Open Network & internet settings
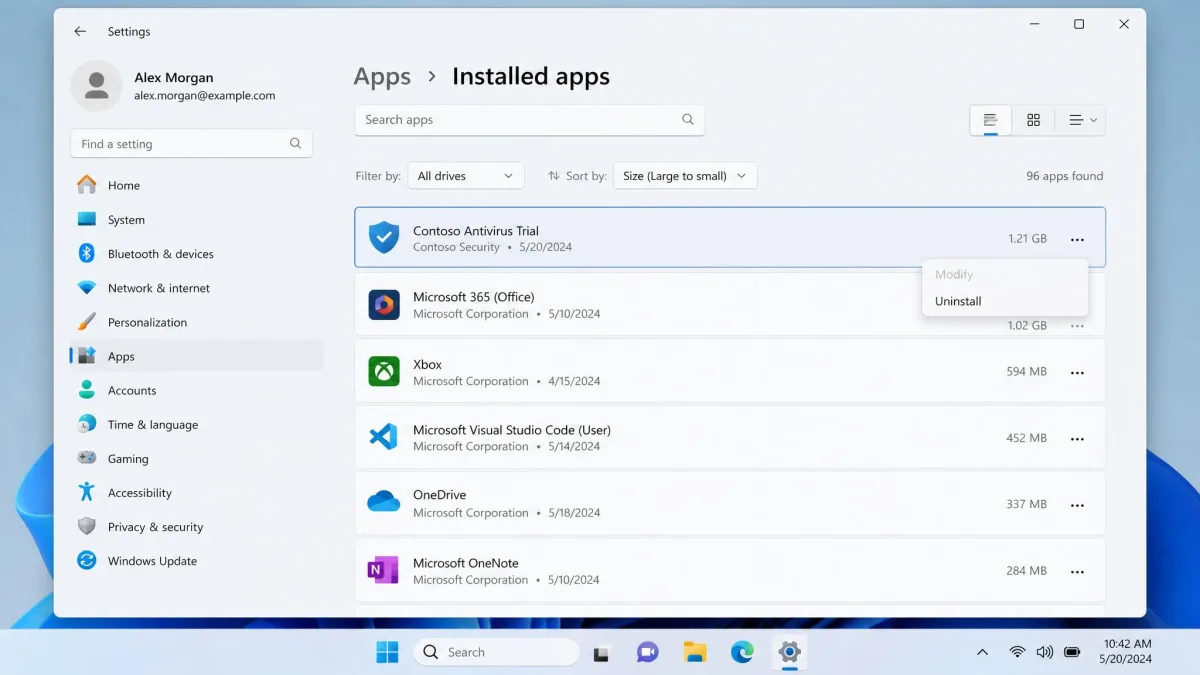The height and width of the screenshot is (675, 1200). (196, 288)
